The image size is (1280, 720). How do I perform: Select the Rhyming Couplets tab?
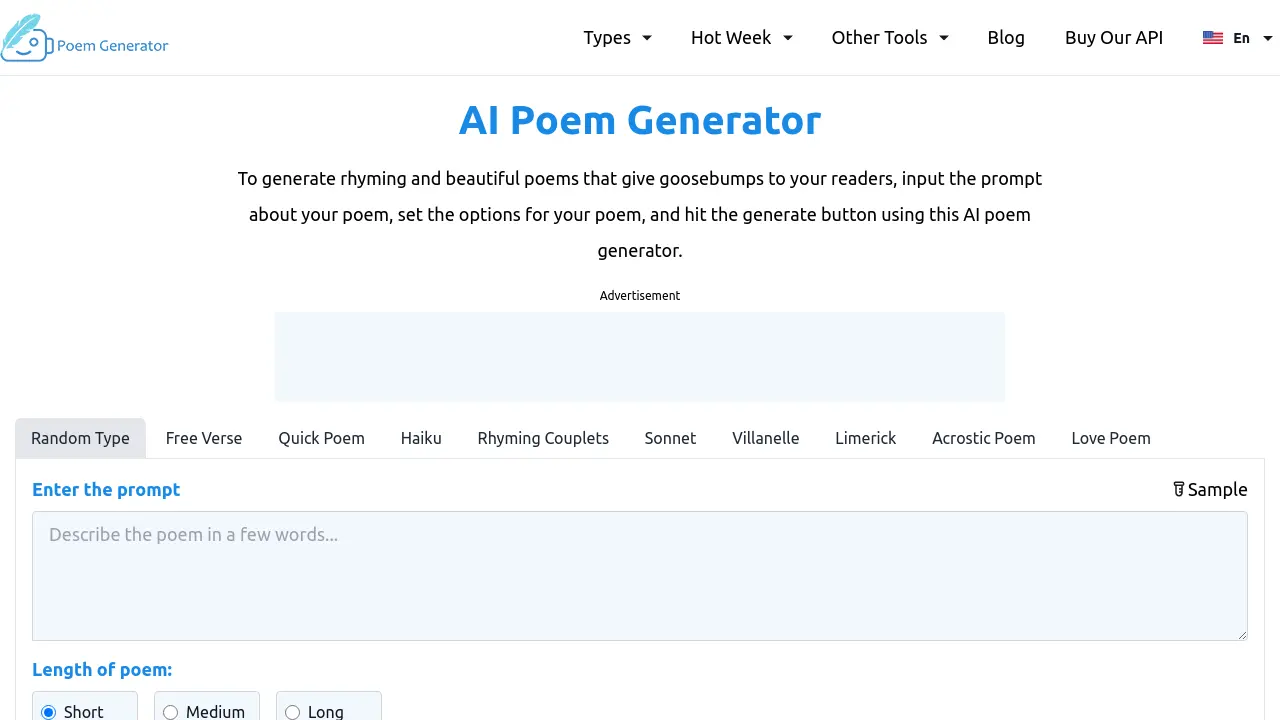[x=543, y=438]
